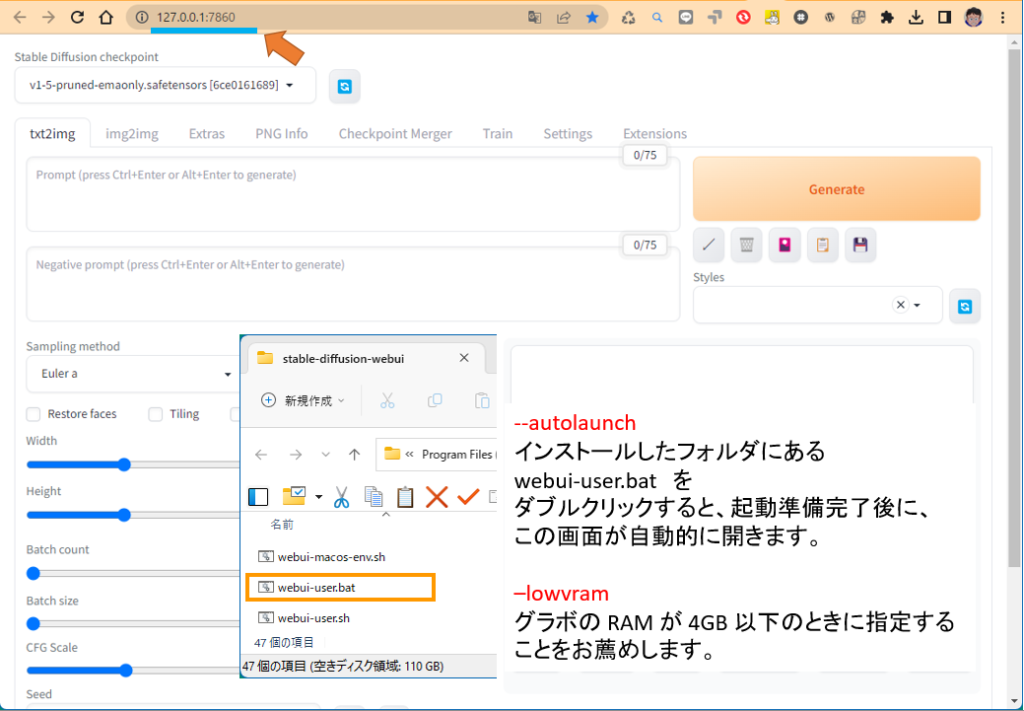The width and height of the screenshot is (1024, 711).
Task: Open the Checkpoint Merger tab
Action: (394, 133)
